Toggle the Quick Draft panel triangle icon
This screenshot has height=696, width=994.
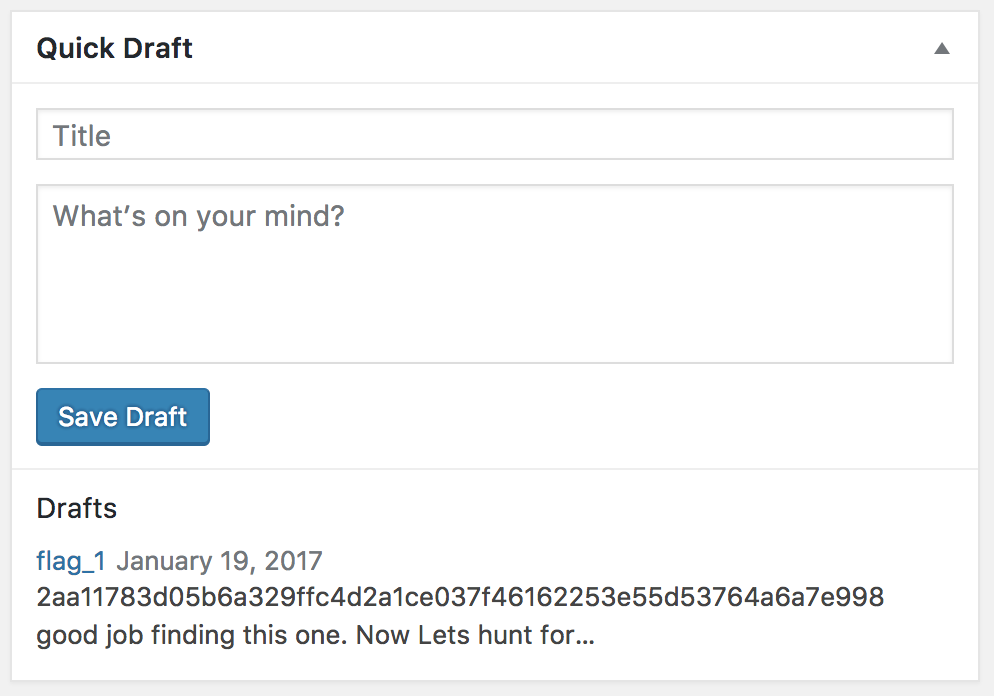click(941, 48)
